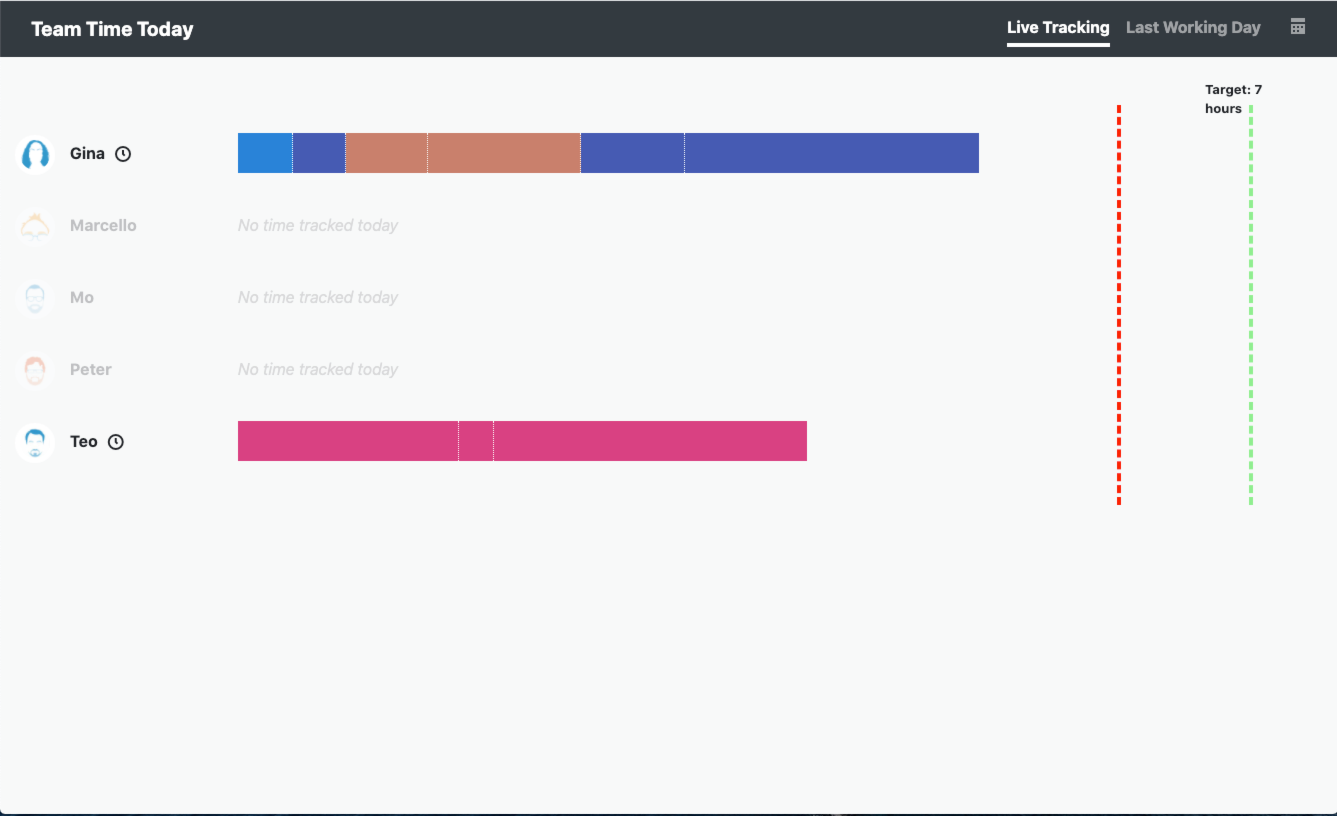Click Peter's "No time tracked today" text
This screenshot has height=816, width=1337.
(x=318, y=370)
